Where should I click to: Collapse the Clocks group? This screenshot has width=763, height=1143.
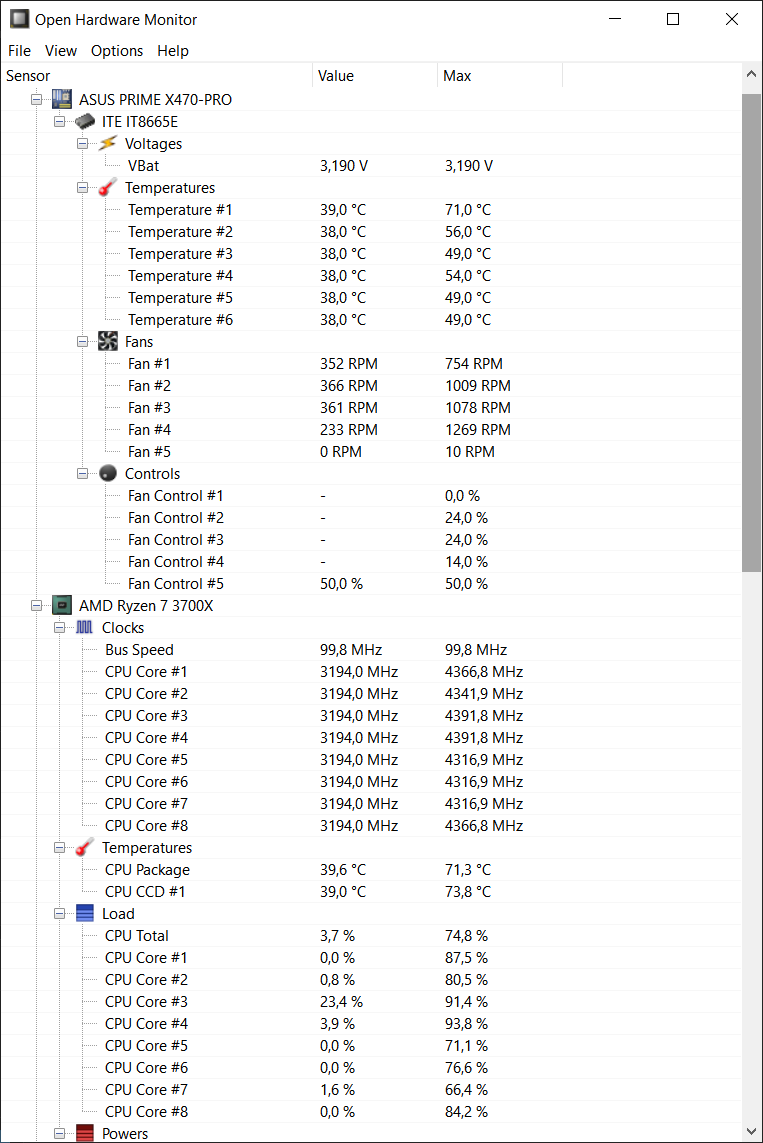coord(60,627)
